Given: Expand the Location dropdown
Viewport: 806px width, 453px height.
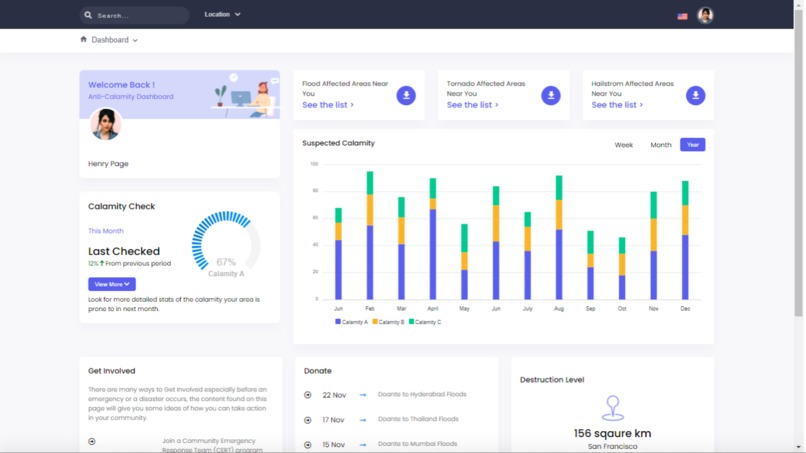Looking at the screenshot, I should click(222, 14).
